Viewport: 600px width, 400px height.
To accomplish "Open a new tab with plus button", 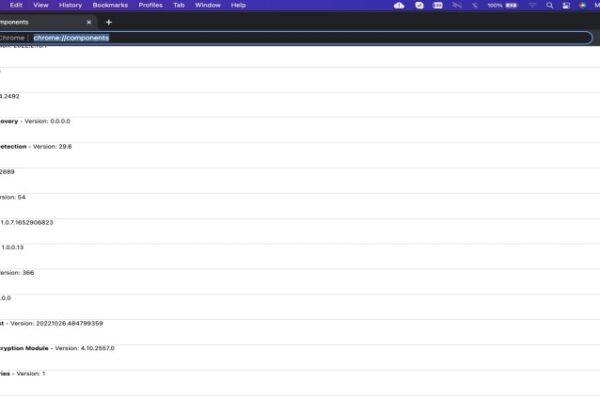I will (x=109, y=22).
